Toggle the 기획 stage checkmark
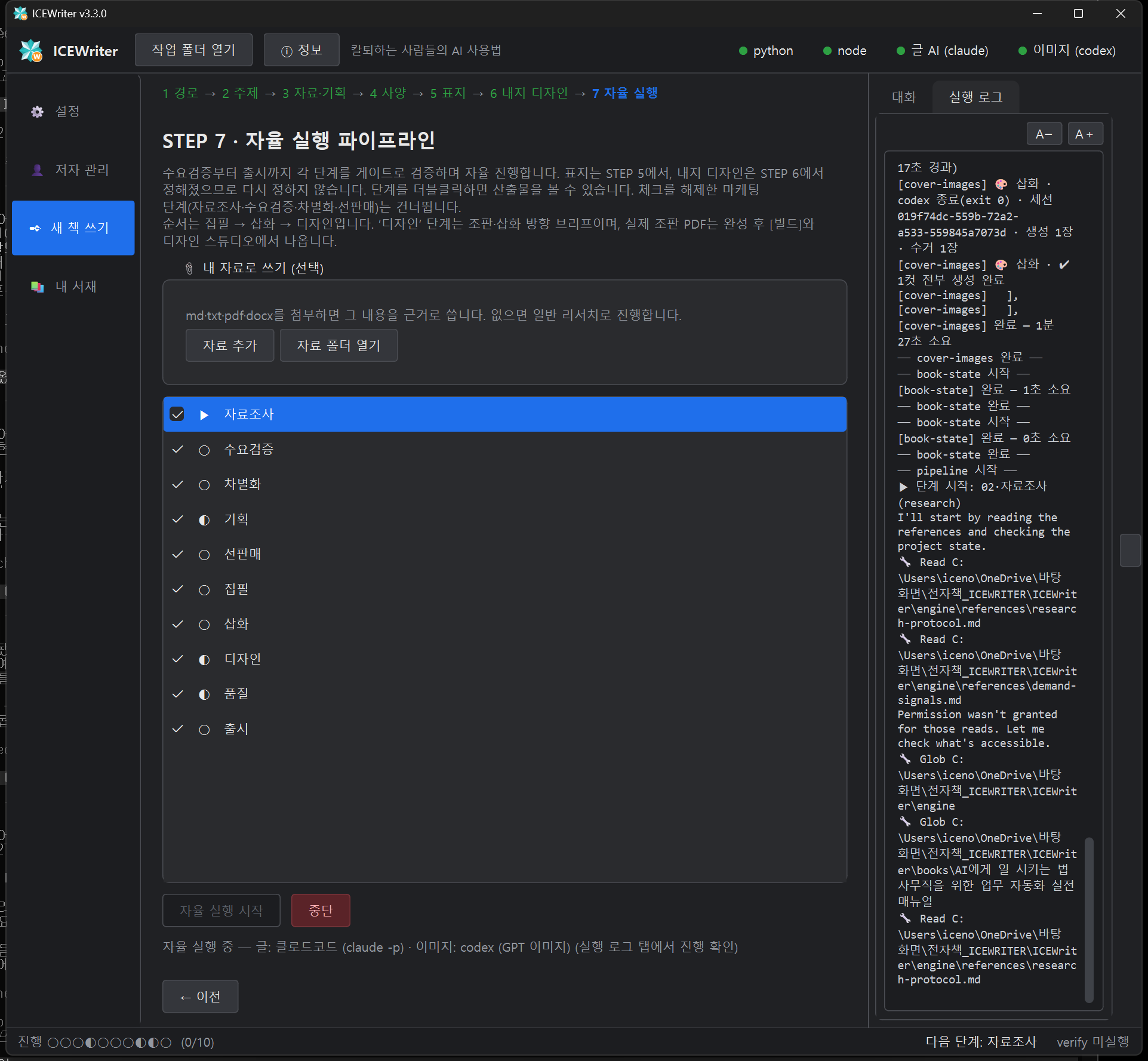The image size is (1148, 1061). (x=177, y=519)
